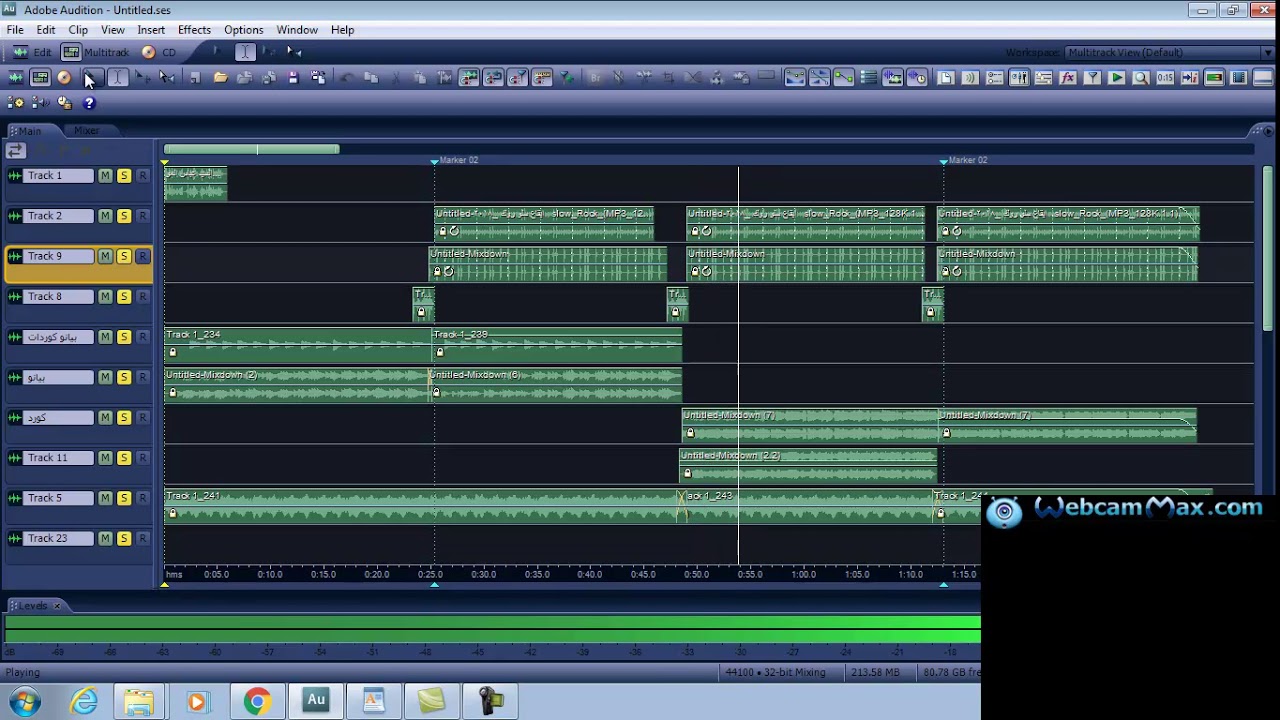Click the Video panel filmstrip icon

[1238, 78]
